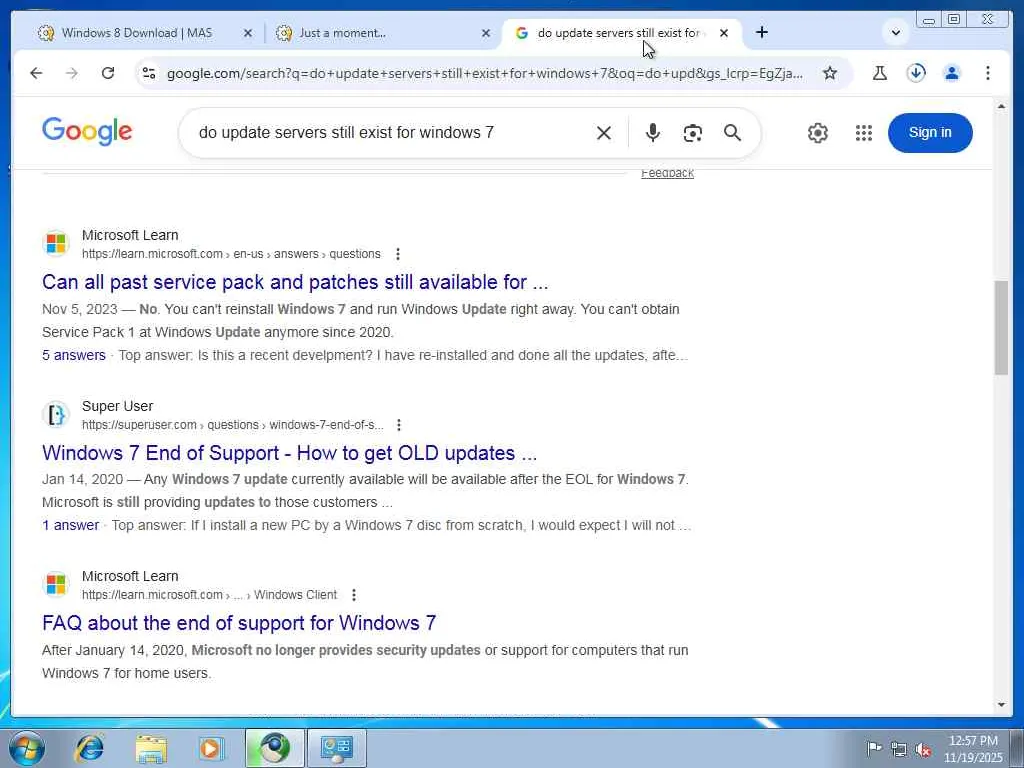
Task: Bookmark this page with star icon
Action: click(829, 73)
